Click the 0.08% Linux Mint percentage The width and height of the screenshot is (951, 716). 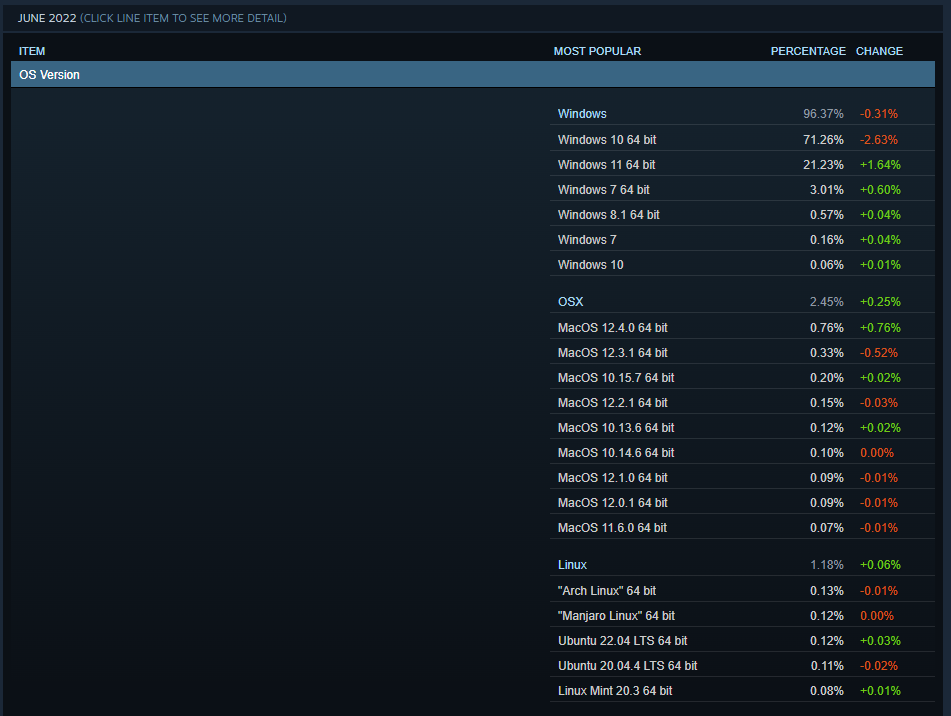(826, 691)
